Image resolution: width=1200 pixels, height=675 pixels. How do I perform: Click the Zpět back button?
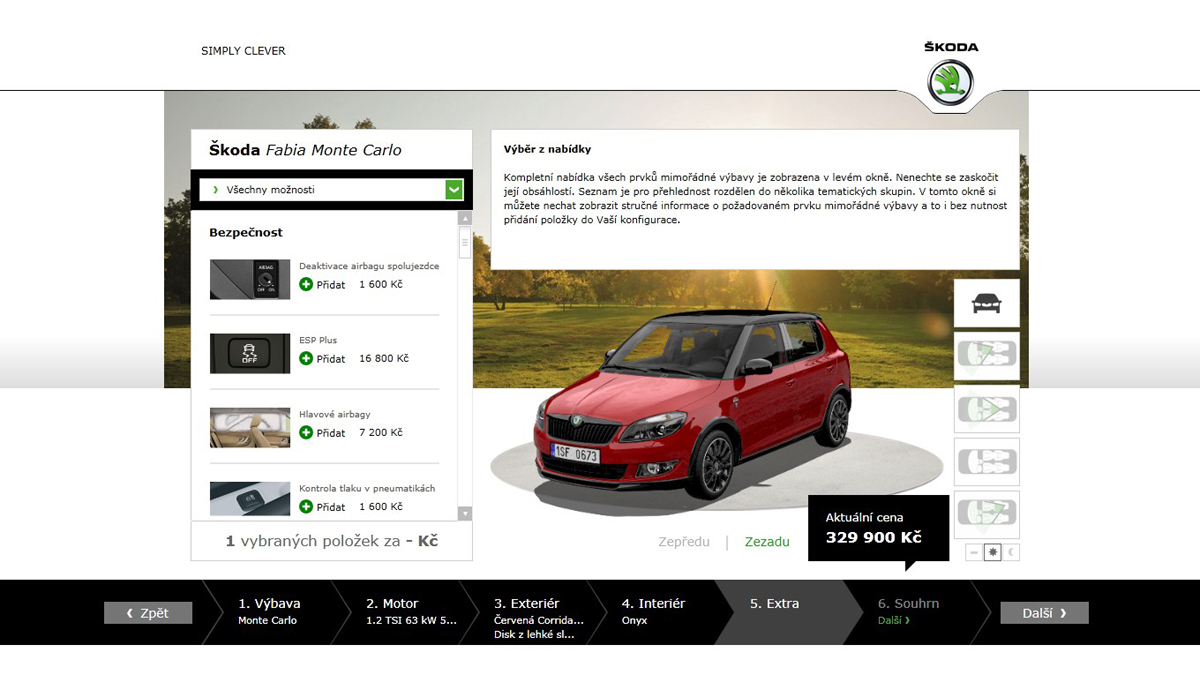148,613
